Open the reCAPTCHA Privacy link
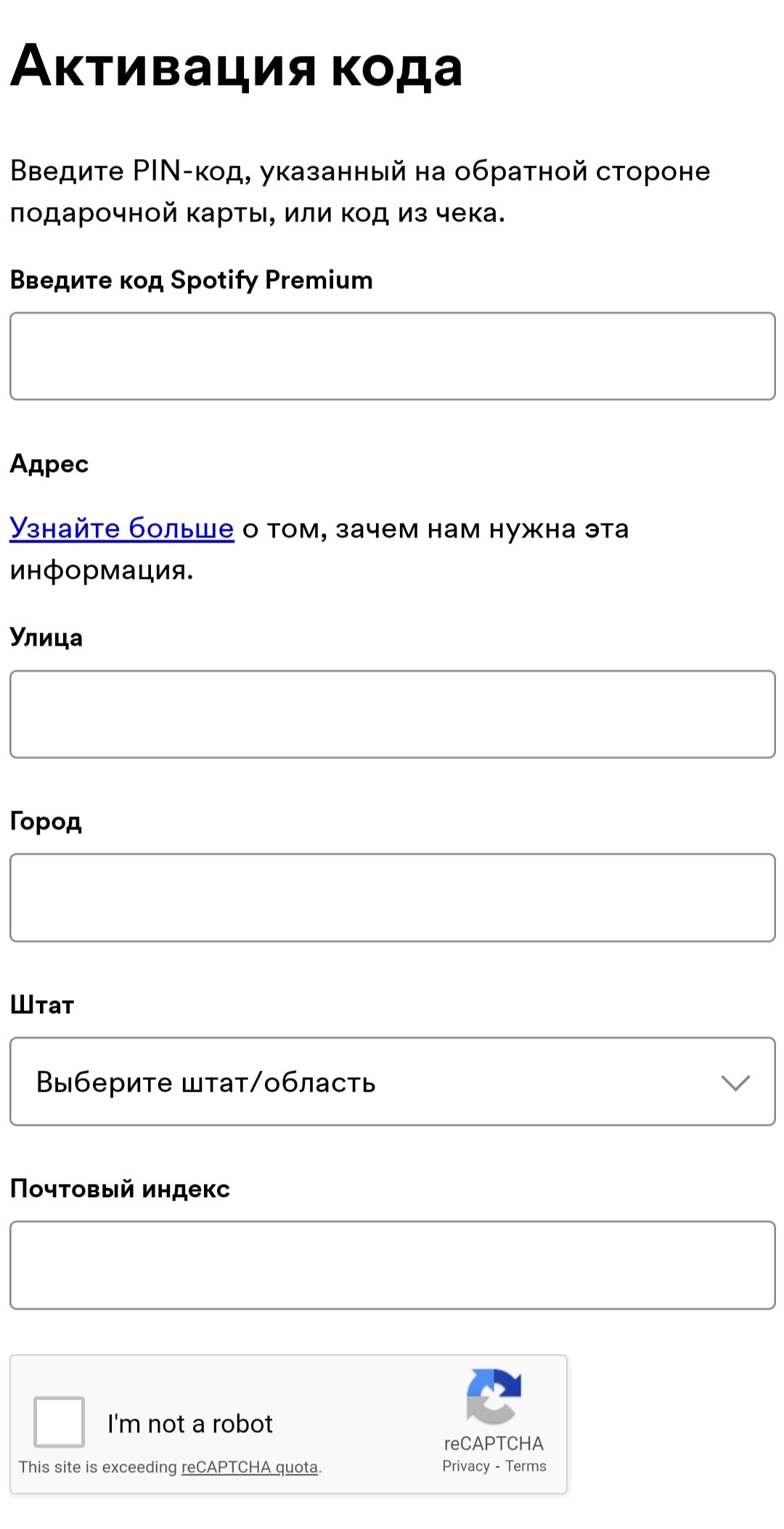This screenshot has width=784, height=1529. [x=466, y=1466]
